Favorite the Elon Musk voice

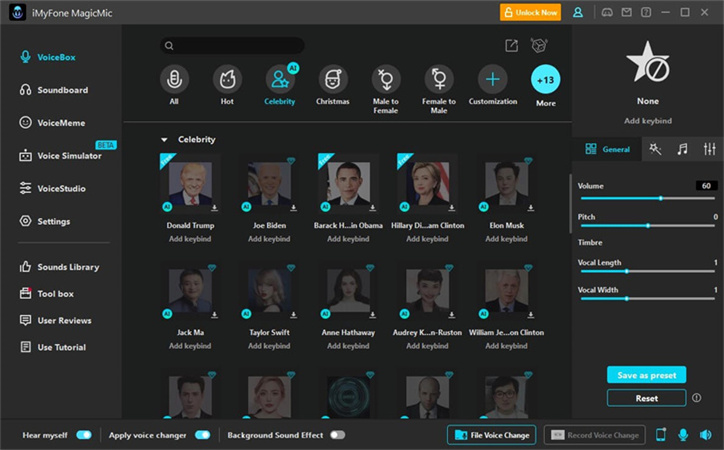(528, 161)
